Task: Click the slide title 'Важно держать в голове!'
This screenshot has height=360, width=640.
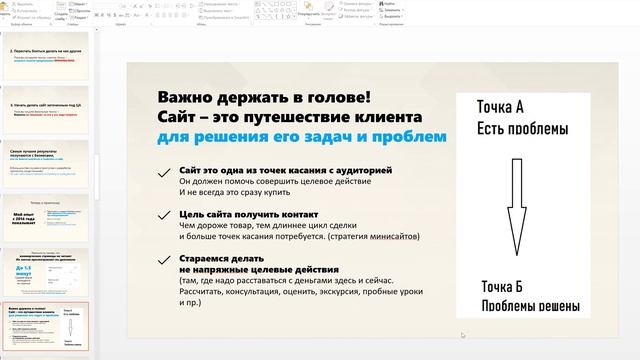Action: point(264,97)
